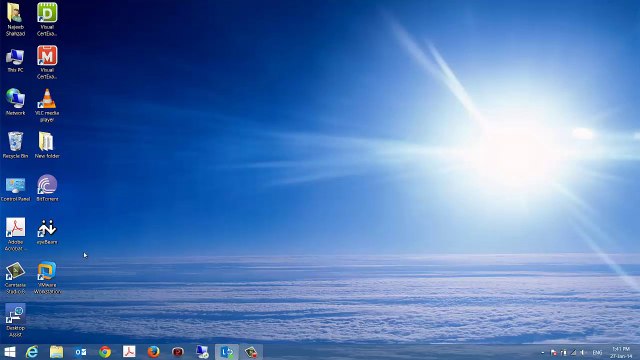
Task: Switch to the Camtasia recorder taskbar item
Action: pyautogui.click(x=251, y=352)
